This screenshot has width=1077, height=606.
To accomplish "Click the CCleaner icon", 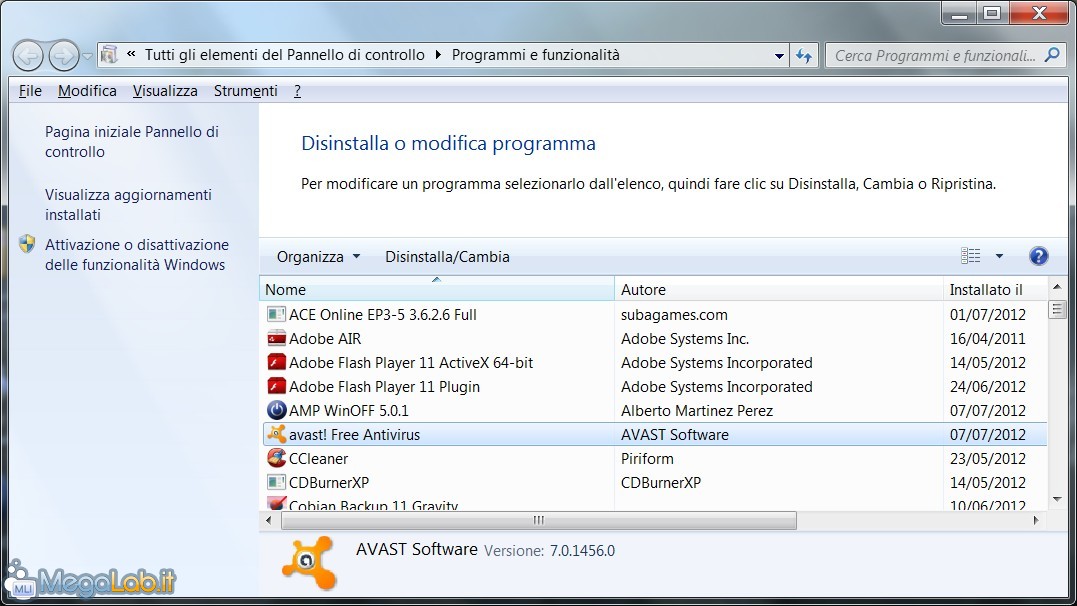I will pyautogui.click(x=276, y=458).
